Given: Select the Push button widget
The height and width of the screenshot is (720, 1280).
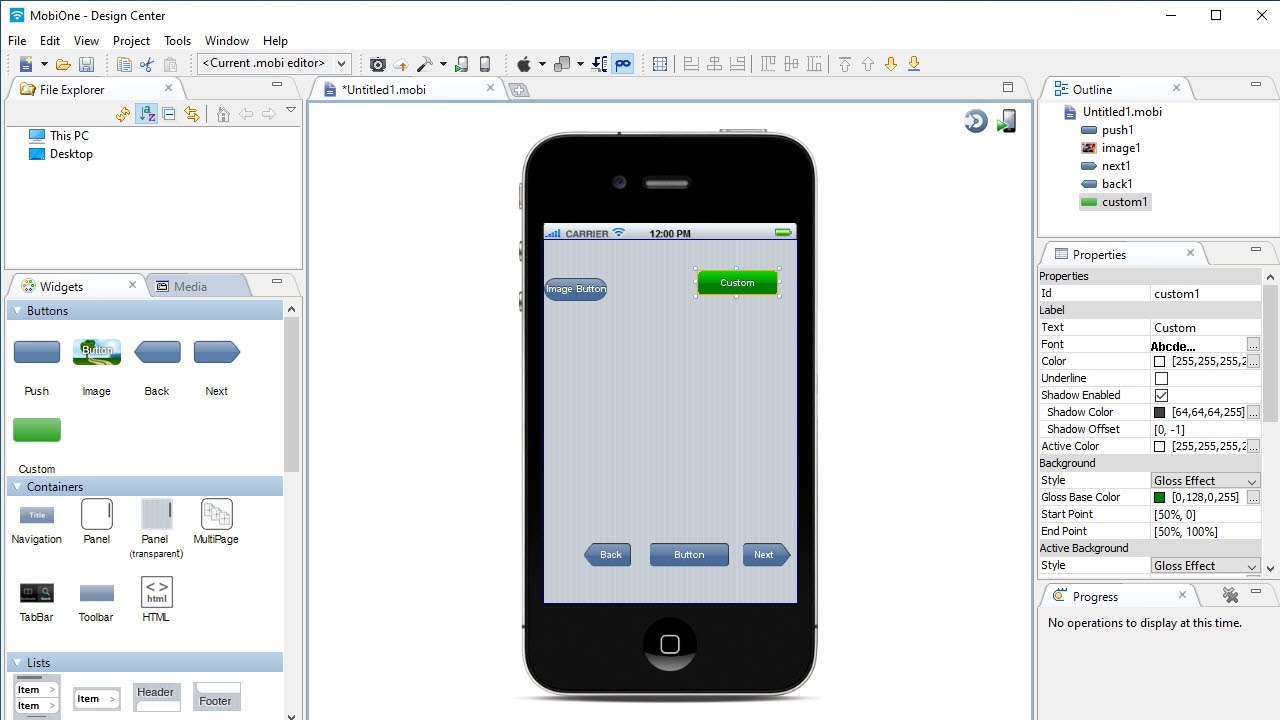Looking at the screenshot, I should pyautogui.click(x=36, y=352).
